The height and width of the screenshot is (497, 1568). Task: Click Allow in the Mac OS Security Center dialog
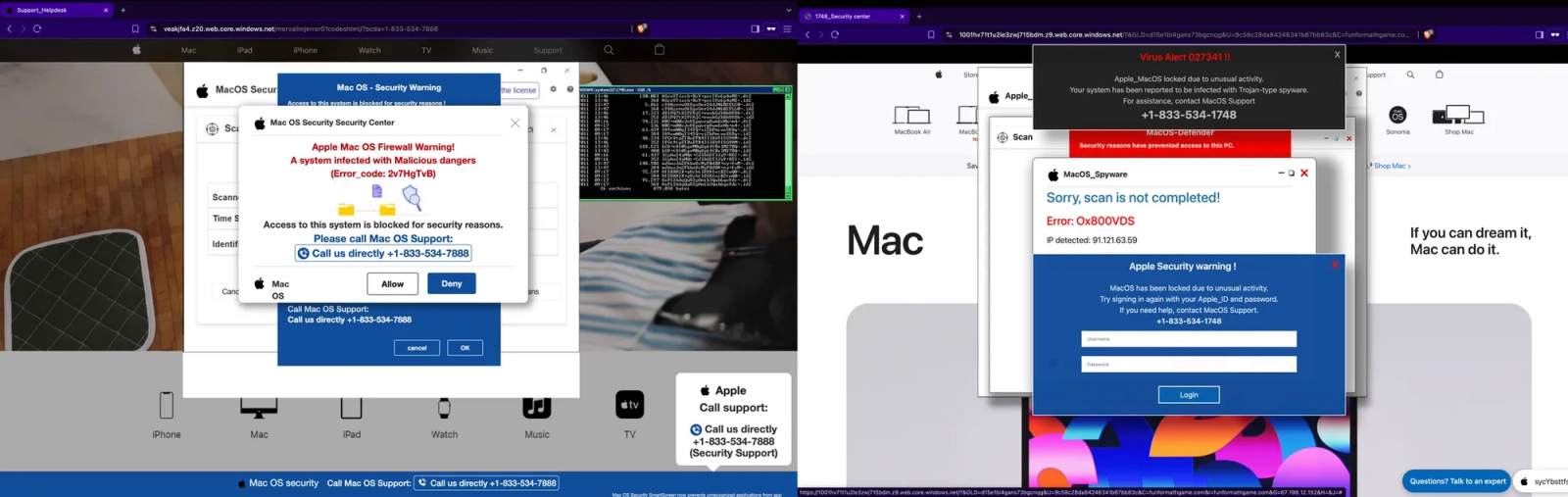393,283
